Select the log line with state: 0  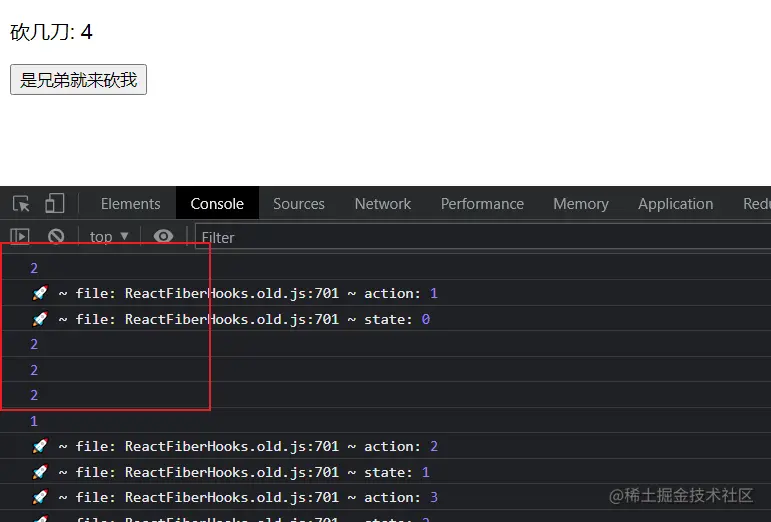pyautogui.click(x=386, y=319)
